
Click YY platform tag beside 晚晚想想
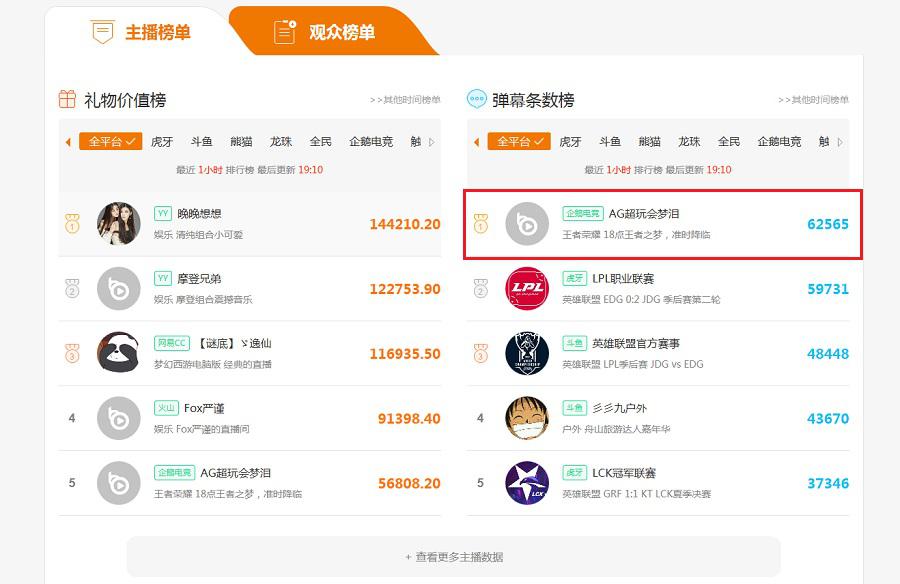[163, 214]
